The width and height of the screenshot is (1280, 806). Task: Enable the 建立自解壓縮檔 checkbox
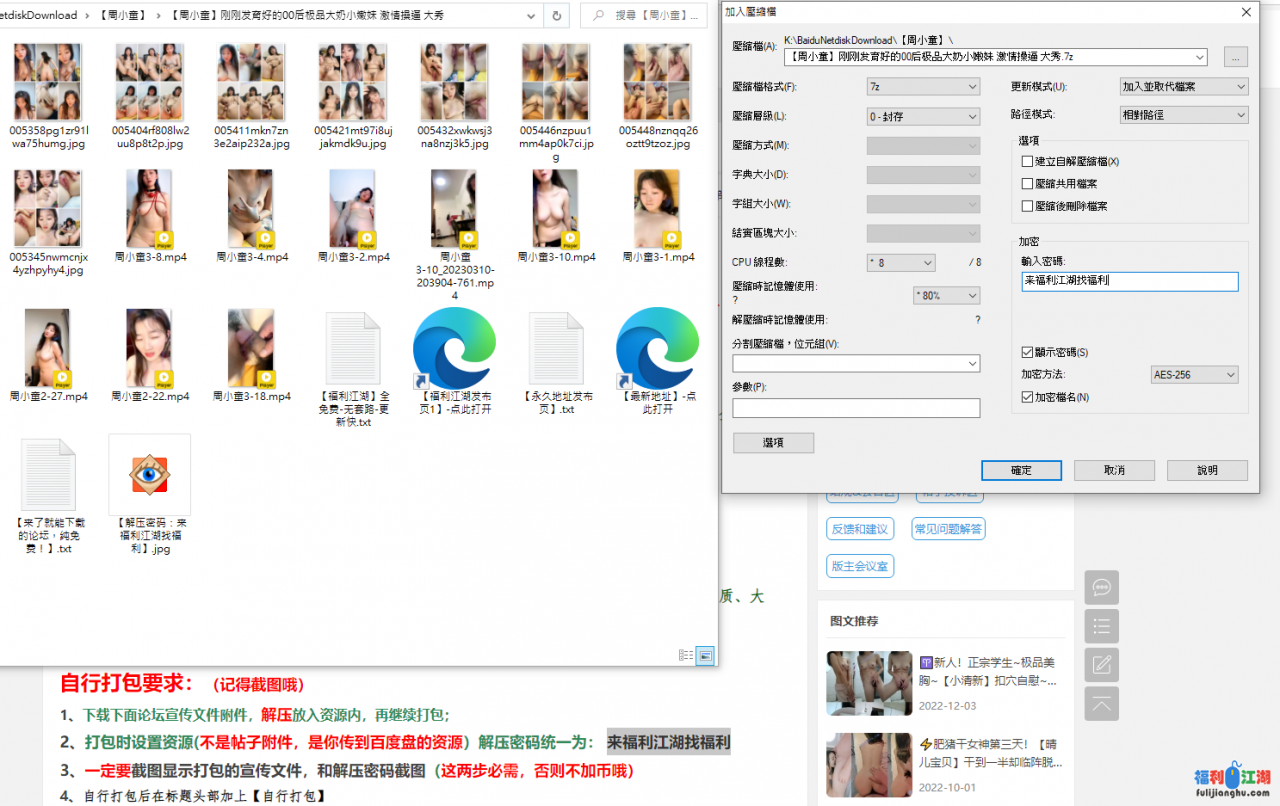(x=1027, y=161)
